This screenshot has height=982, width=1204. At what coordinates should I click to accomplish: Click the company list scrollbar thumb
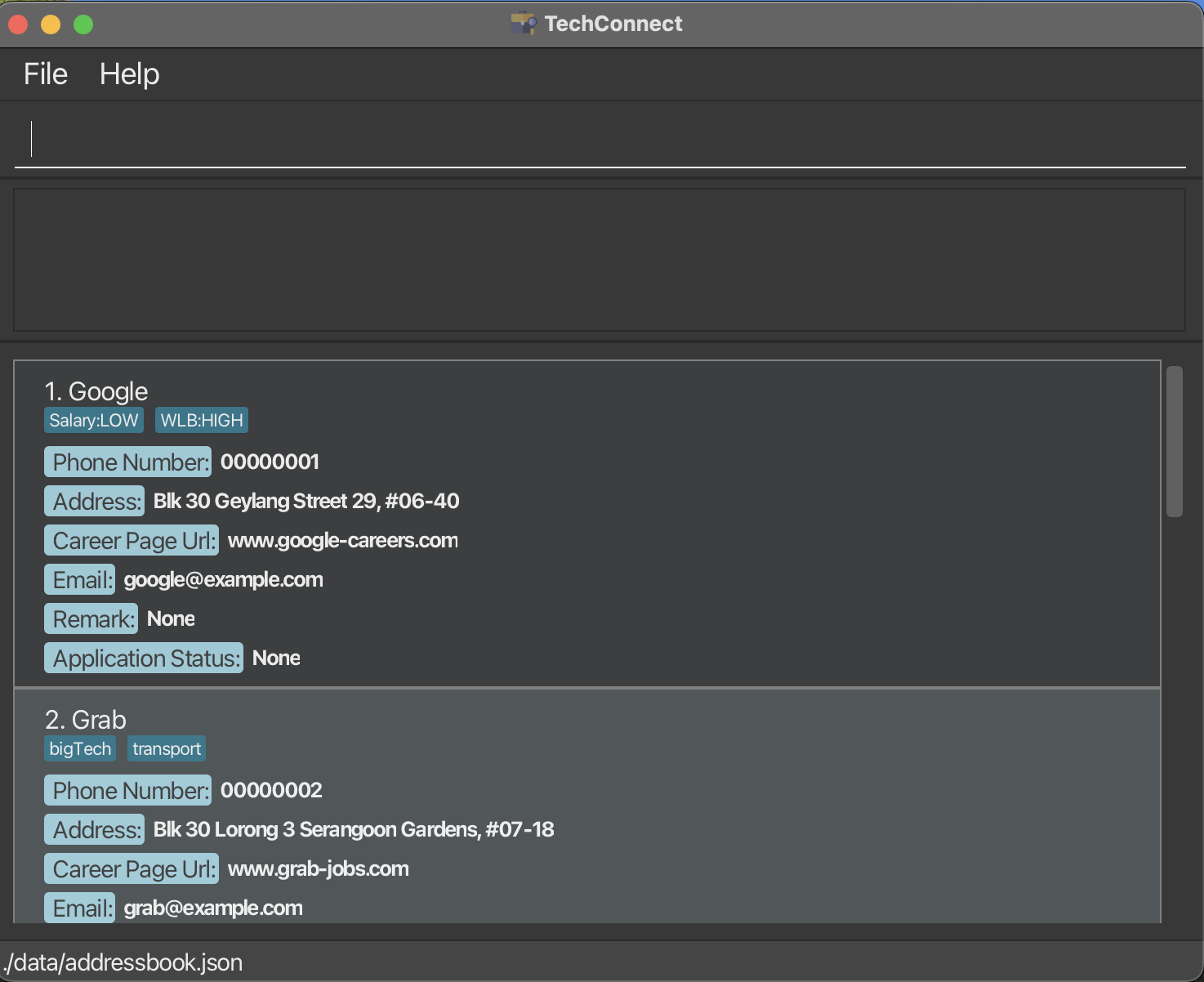point(1175,441)
